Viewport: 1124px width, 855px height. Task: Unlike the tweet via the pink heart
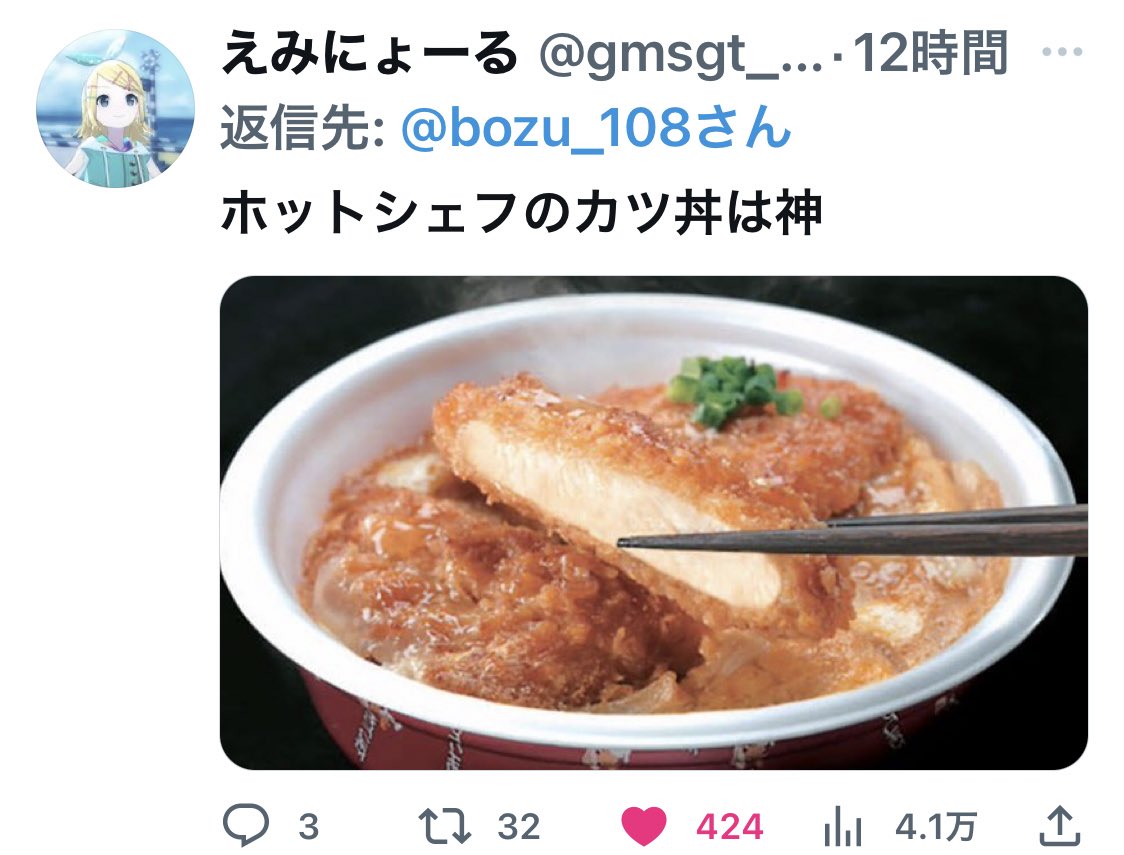[x=643, y=826]
